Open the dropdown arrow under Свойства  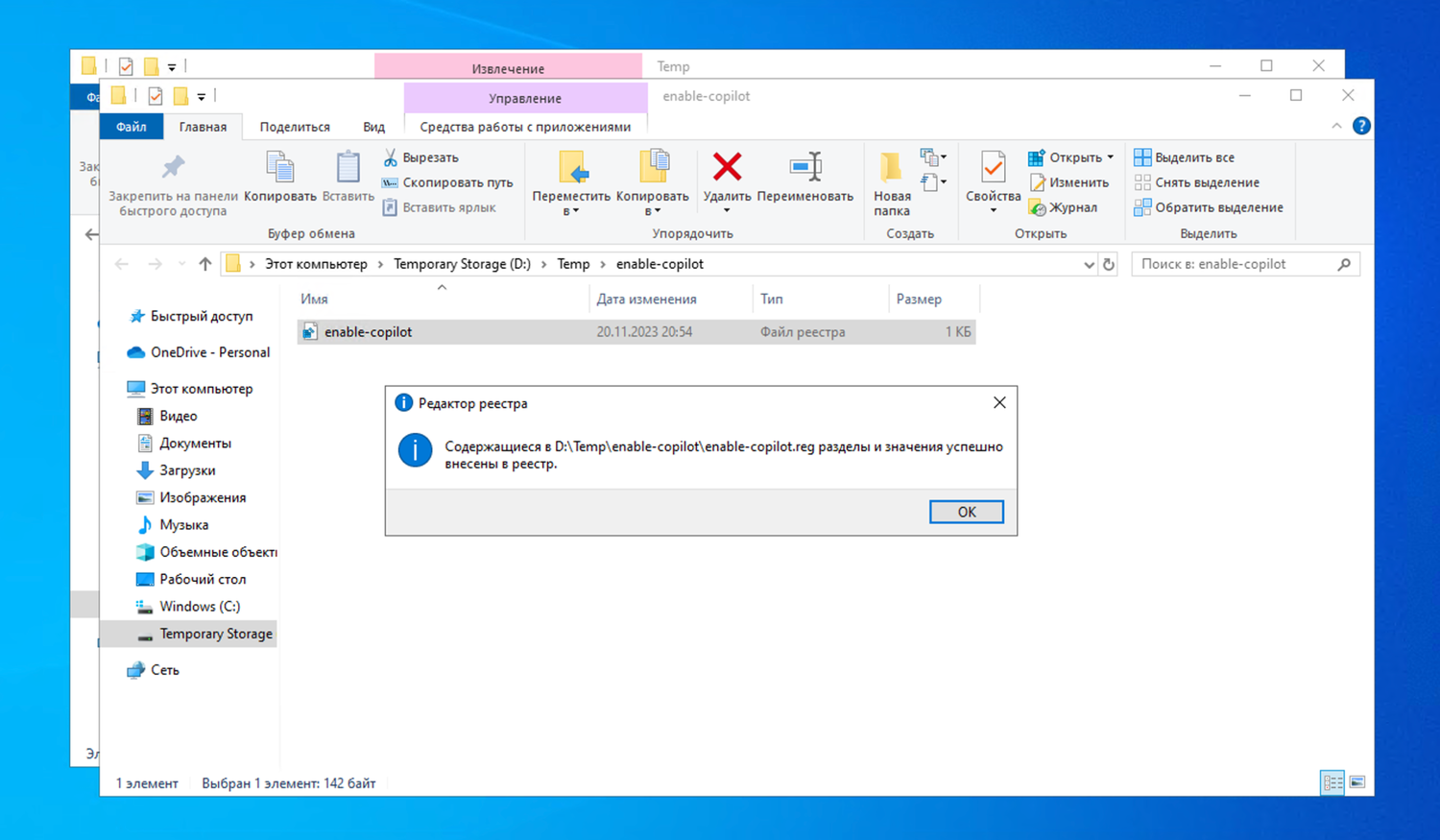click(x=993, y=211)
